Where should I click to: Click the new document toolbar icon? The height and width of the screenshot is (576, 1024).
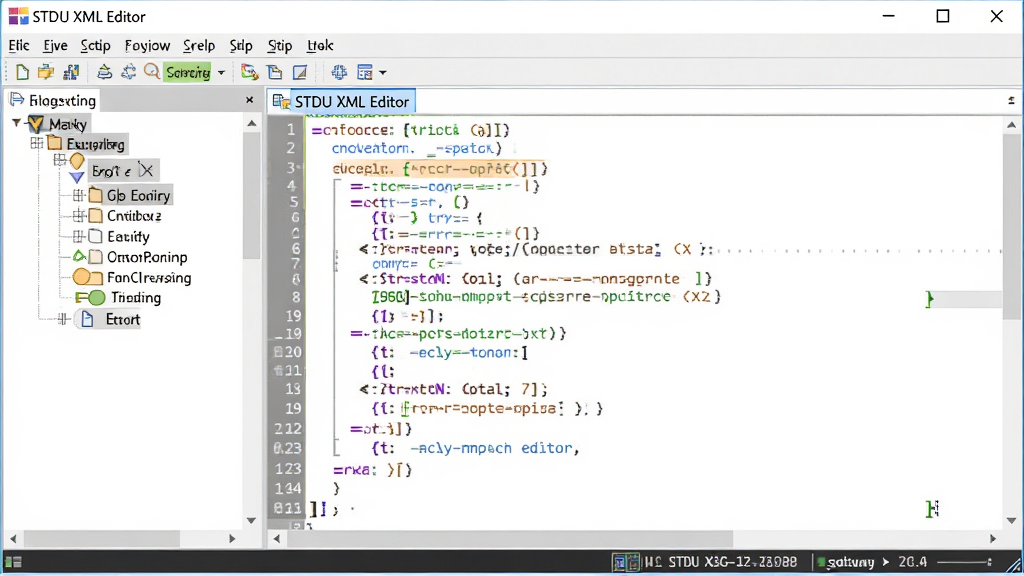[x=22, y=72]
